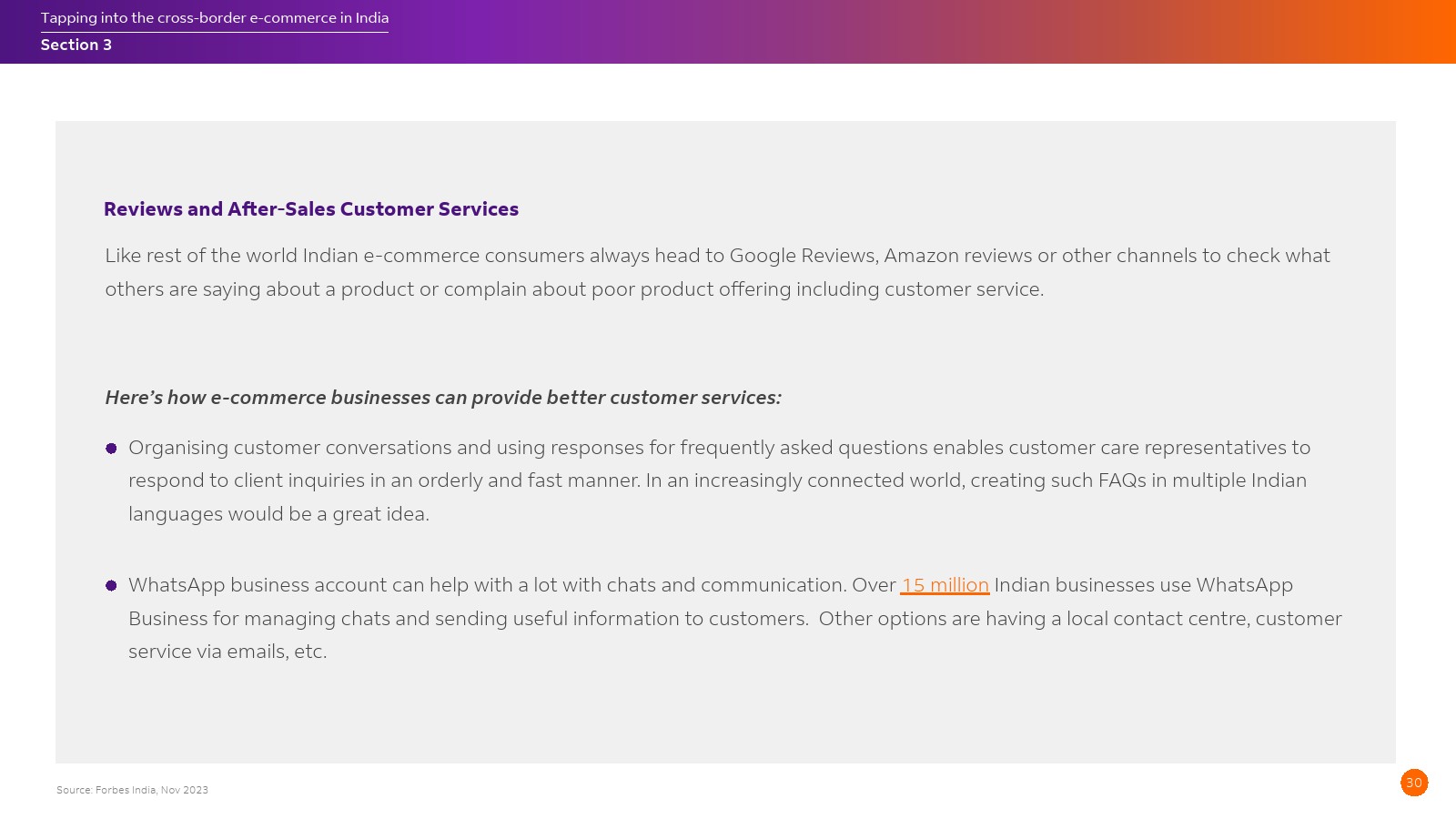Screen dimensions: 1456x819
Task: Click the purple bullet beside "Organising customer conversations"
Action: 111,449
